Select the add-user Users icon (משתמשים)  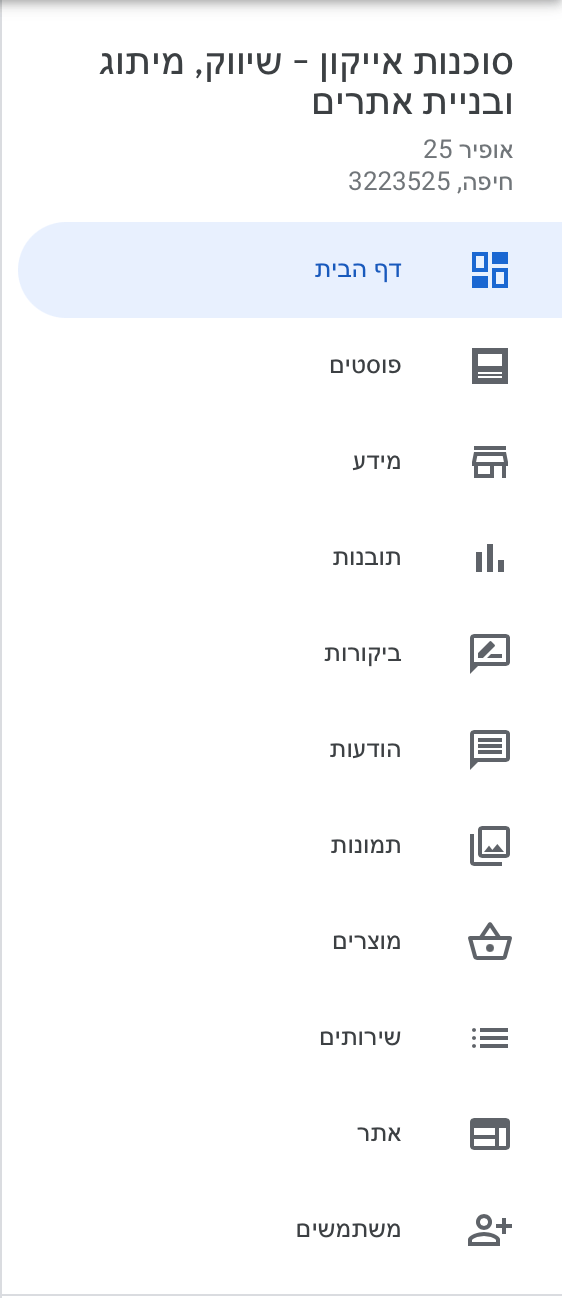pos(490,1229)
